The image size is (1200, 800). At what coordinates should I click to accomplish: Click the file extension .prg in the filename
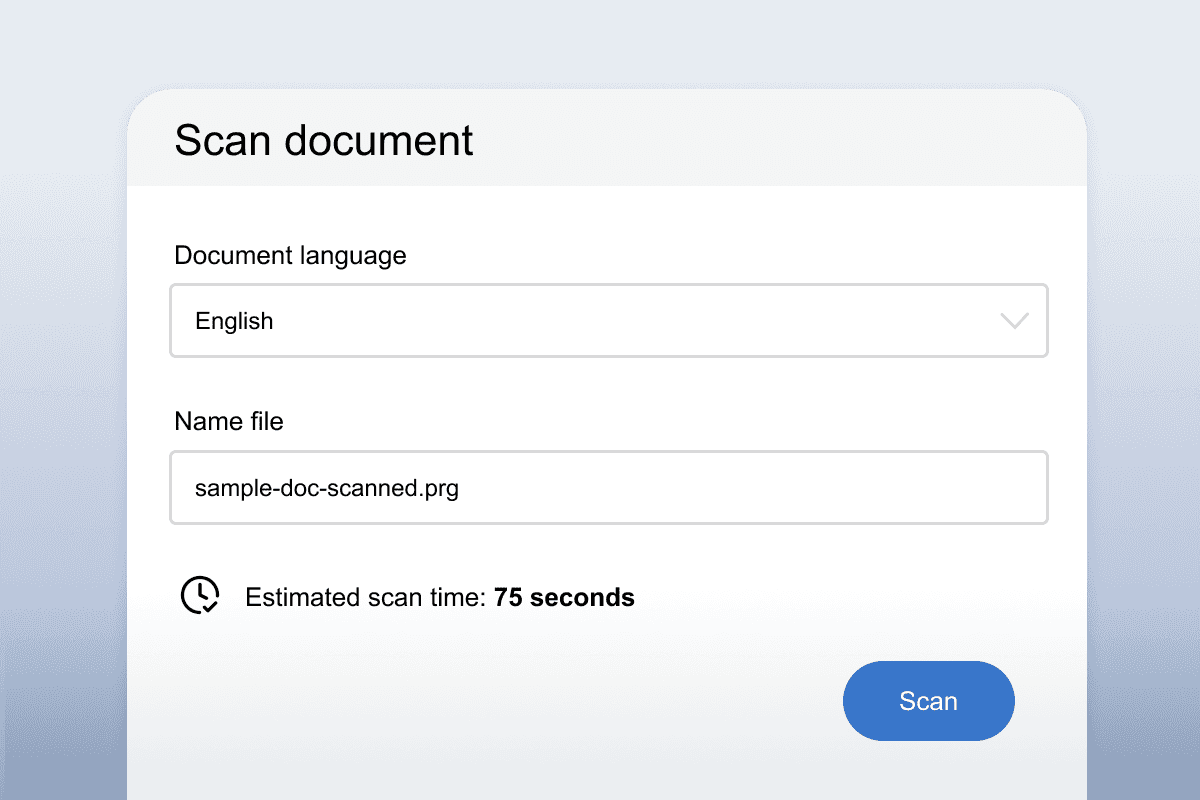(x=440, y=488)
